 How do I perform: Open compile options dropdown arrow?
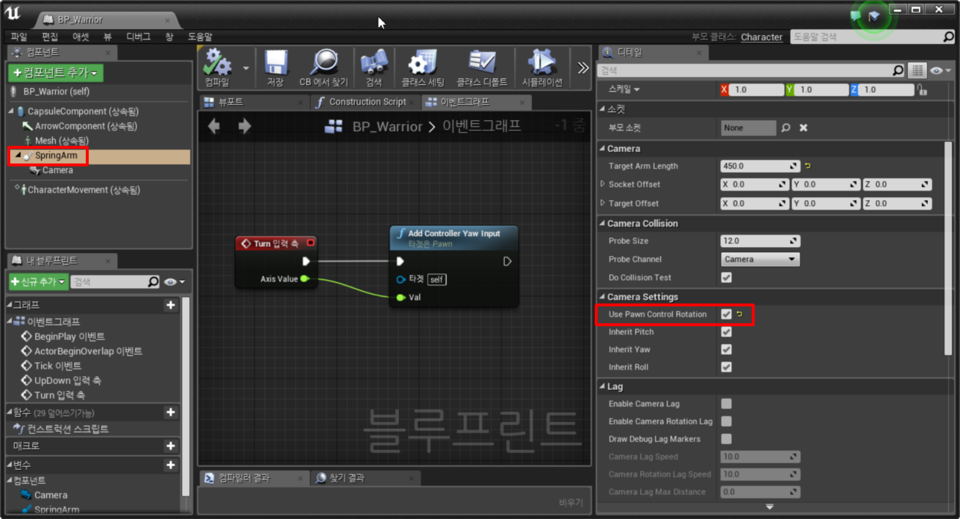point(246,68)
